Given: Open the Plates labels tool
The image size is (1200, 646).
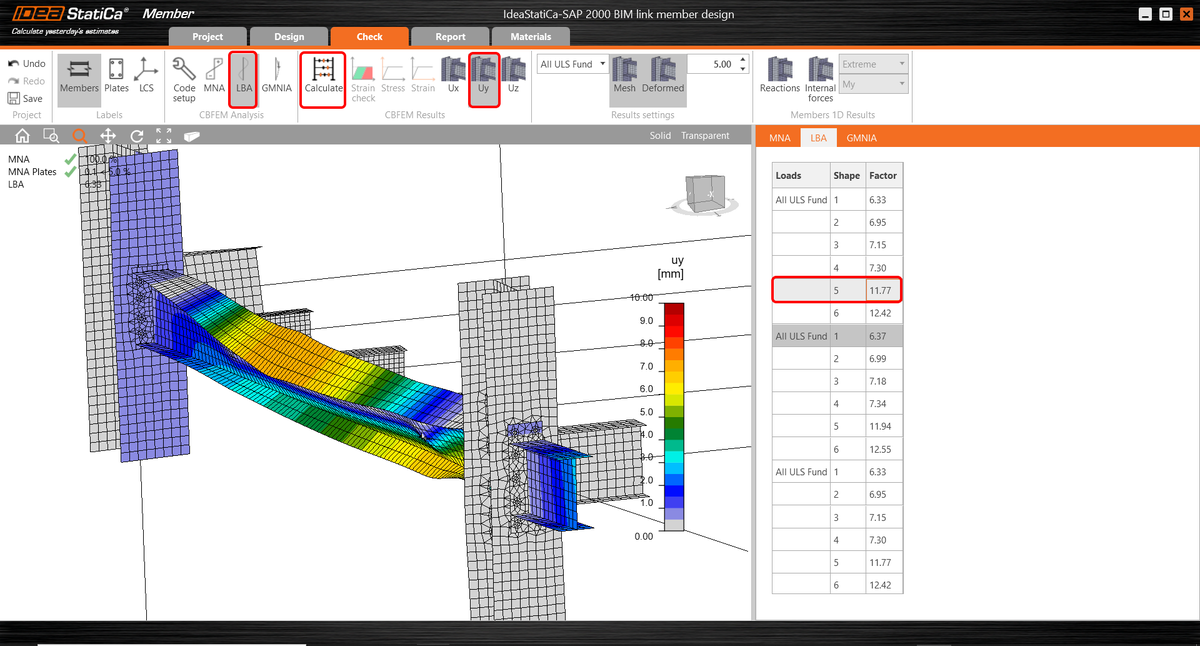Looking at the screenshot, I should pos(116,78).
